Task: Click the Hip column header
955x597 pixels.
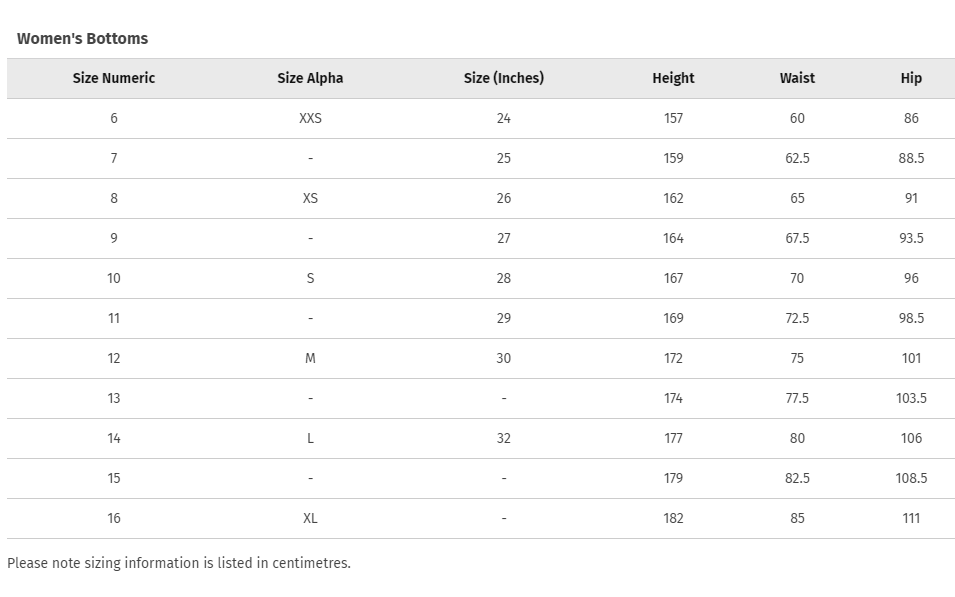Action: (911, 78)
